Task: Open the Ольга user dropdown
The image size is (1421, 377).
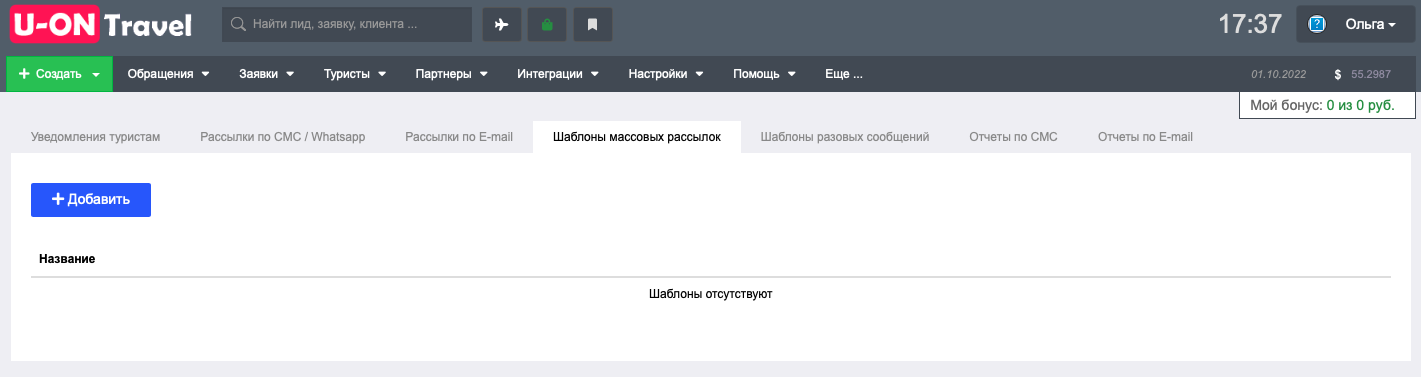Action: pos(1356,24)
